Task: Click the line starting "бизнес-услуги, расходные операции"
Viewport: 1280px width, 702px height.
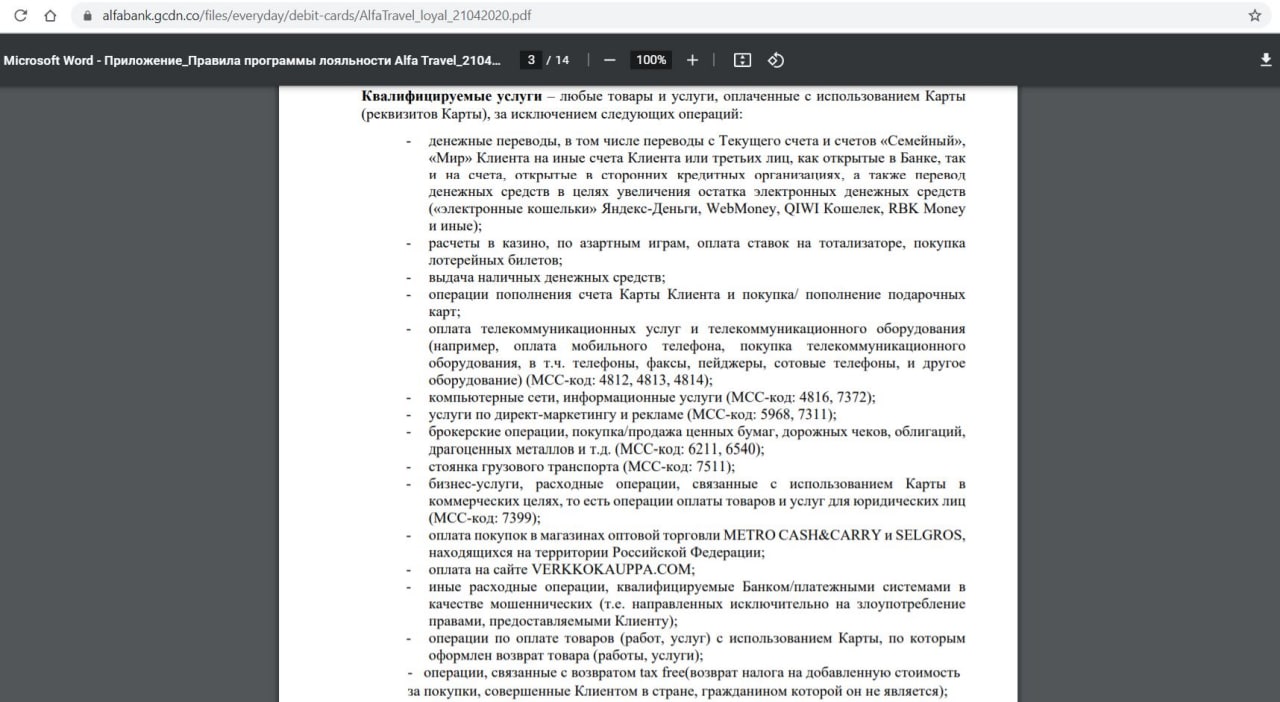Action: pos(696,484)
